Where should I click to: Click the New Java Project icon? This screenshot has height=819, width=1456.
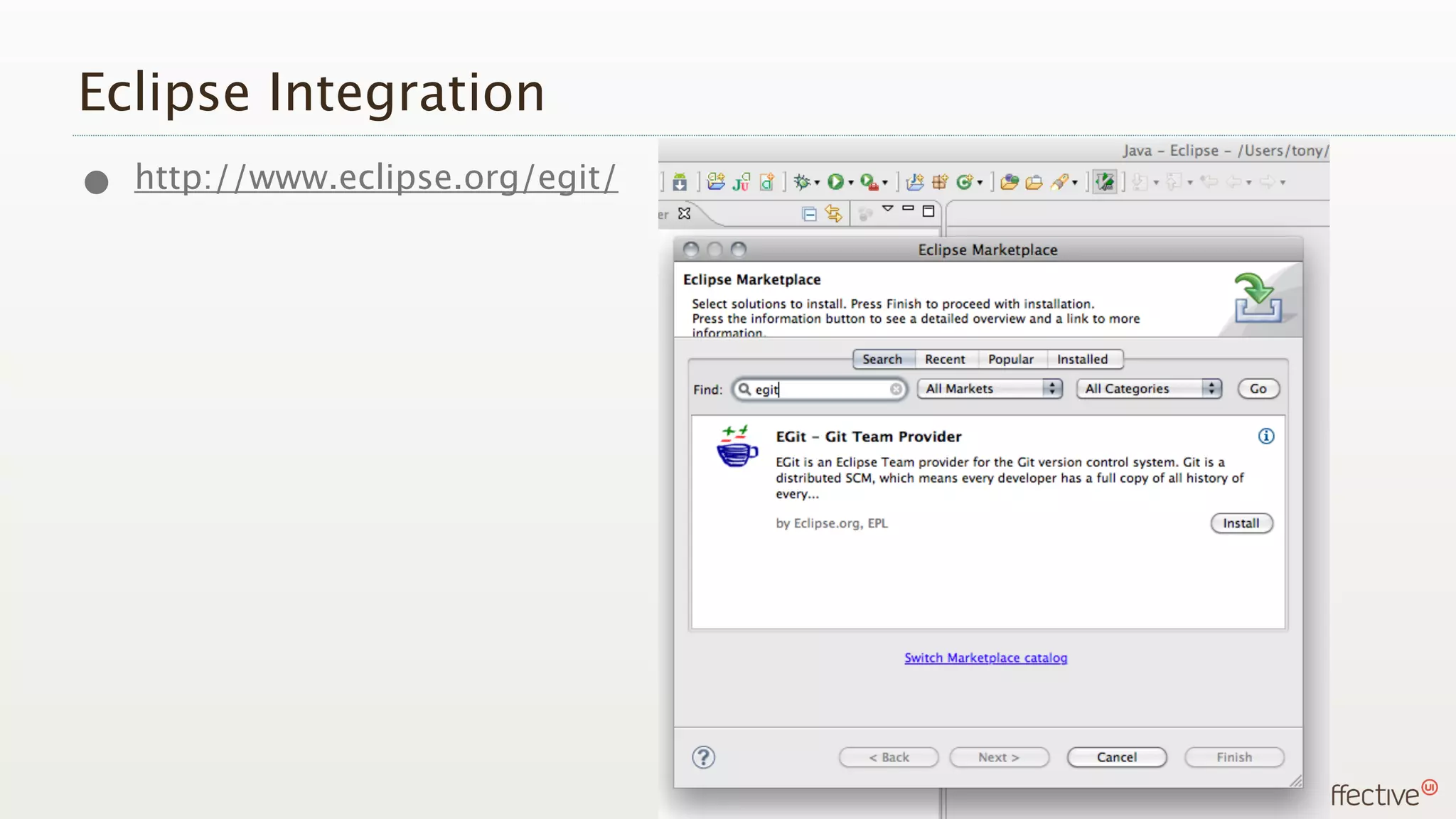click(x=915, y=182)
